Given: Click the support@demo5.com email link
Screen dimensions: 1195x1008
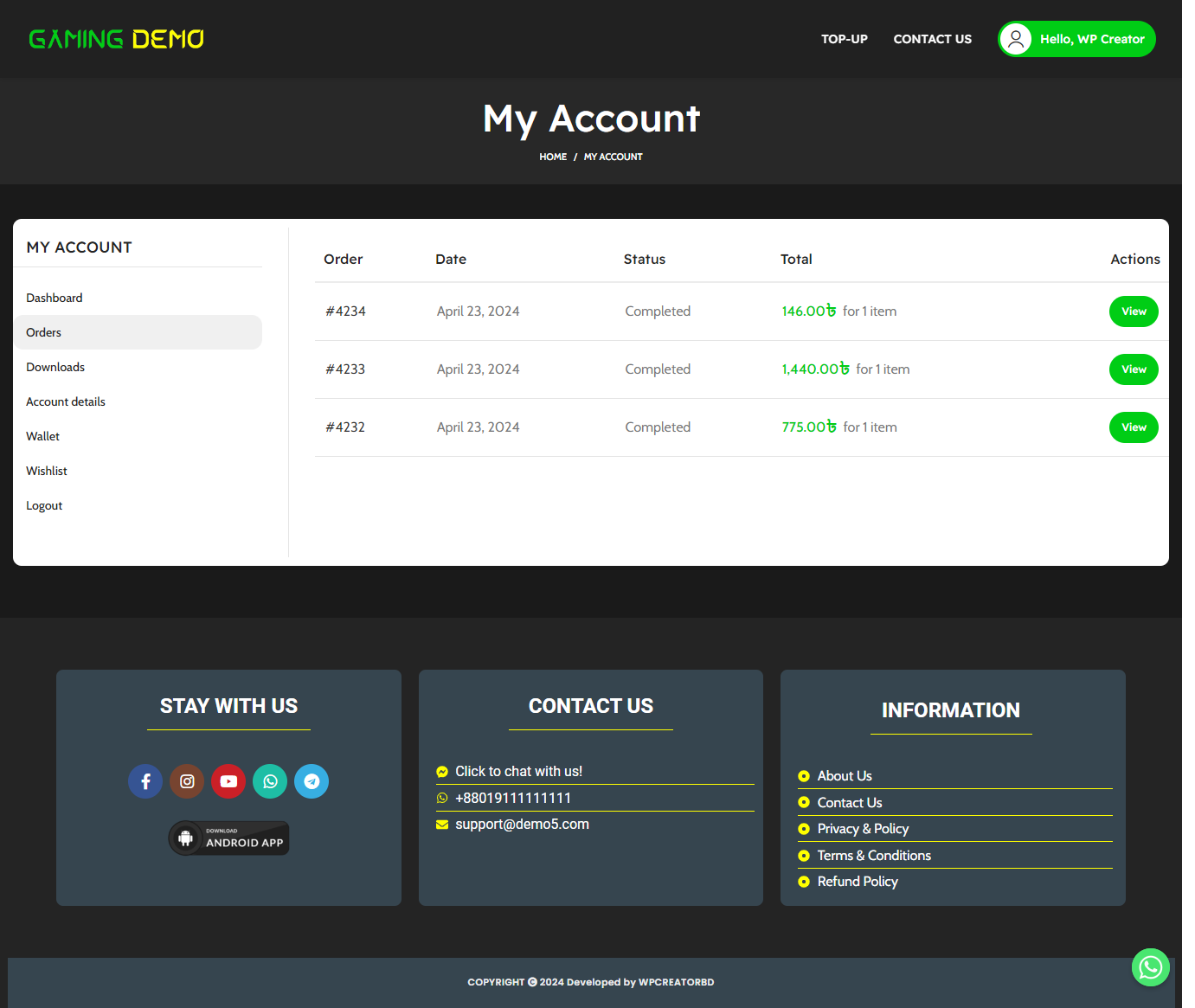Looking at the screenshot, I should pos(522,825).
